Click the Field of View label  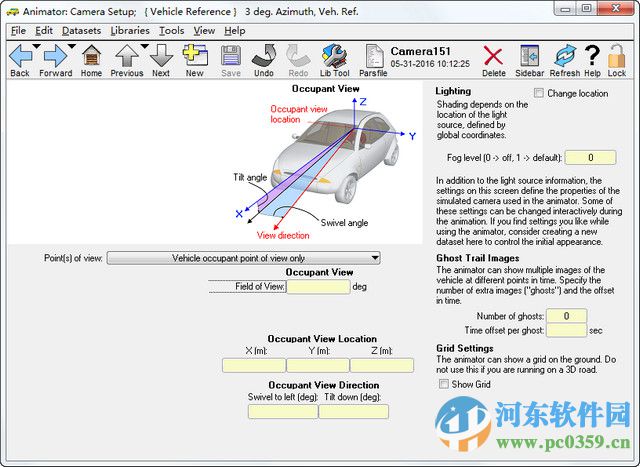260,287
